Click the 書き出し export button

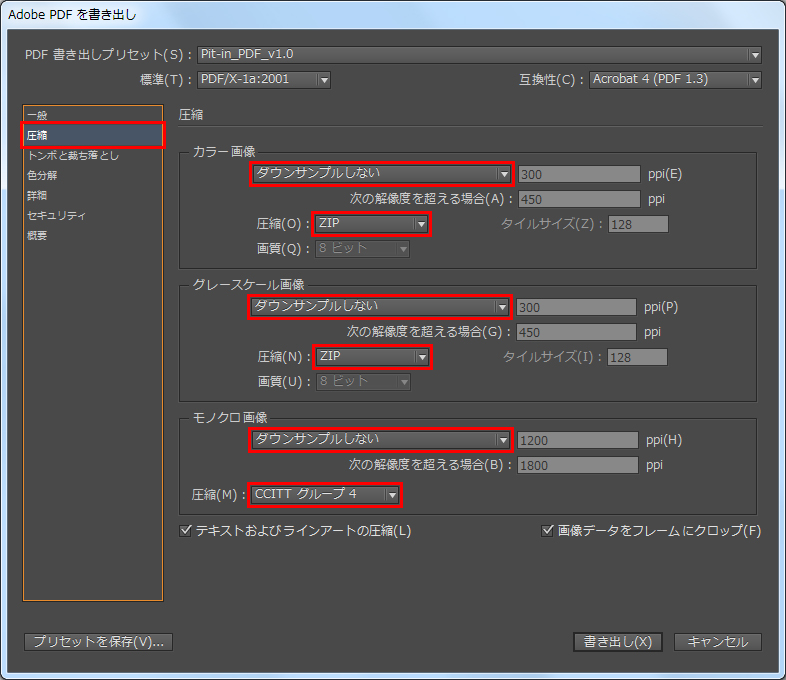click(618, 642)
